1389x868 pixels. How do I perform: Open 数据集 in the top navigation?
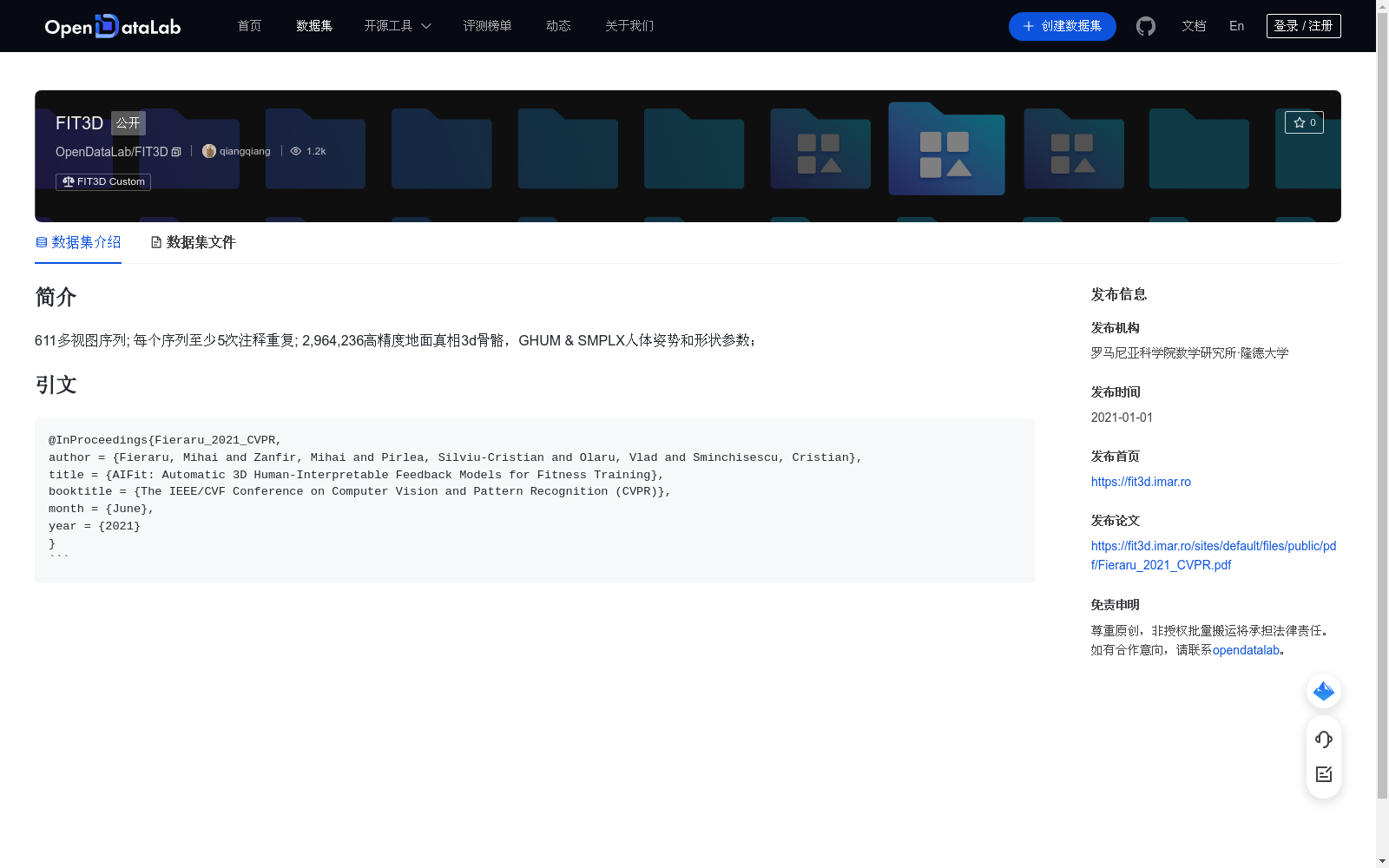314,26
